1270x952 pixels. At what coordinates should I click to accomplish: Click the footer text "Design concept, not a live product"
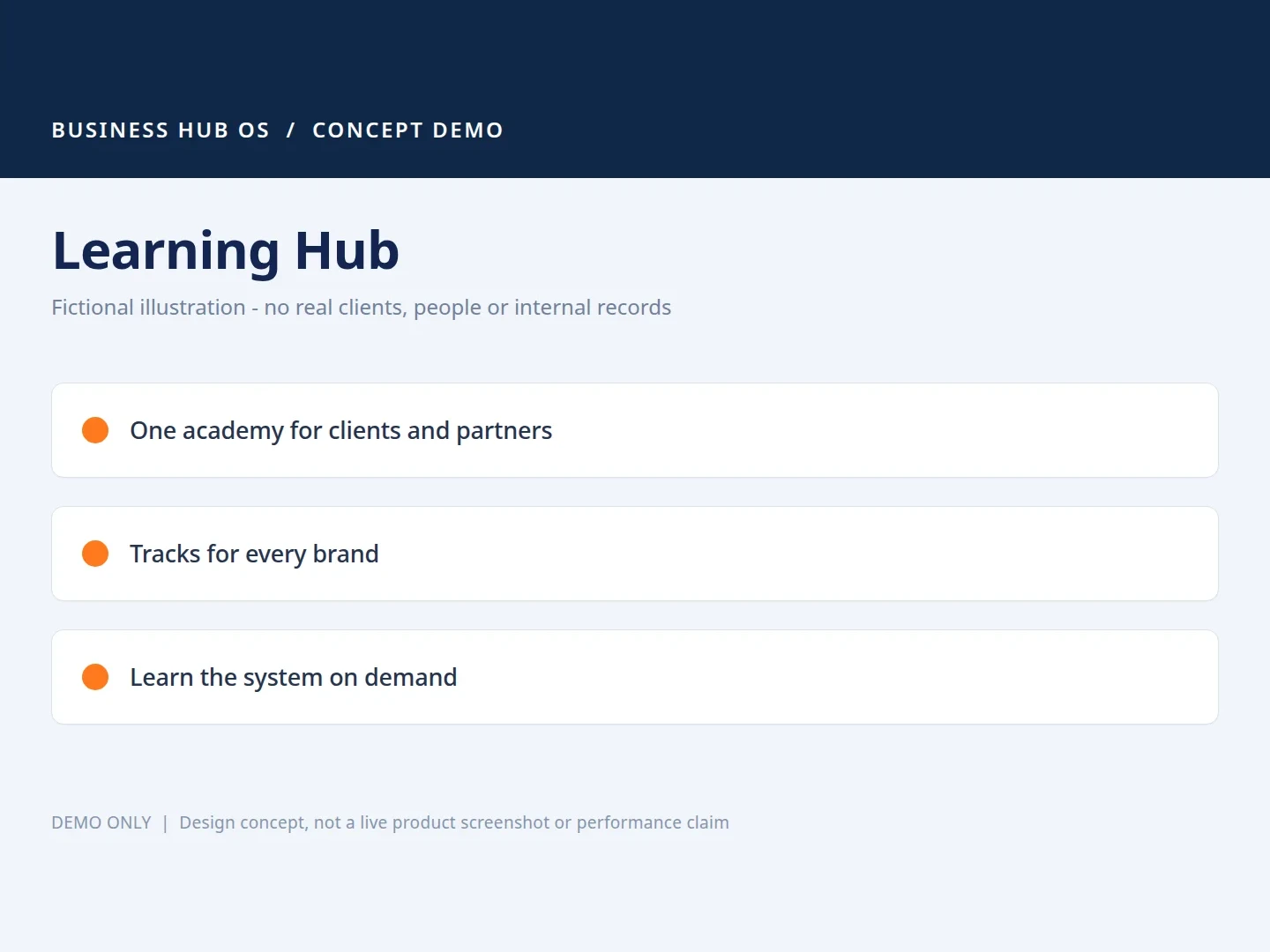pos(319,822)
